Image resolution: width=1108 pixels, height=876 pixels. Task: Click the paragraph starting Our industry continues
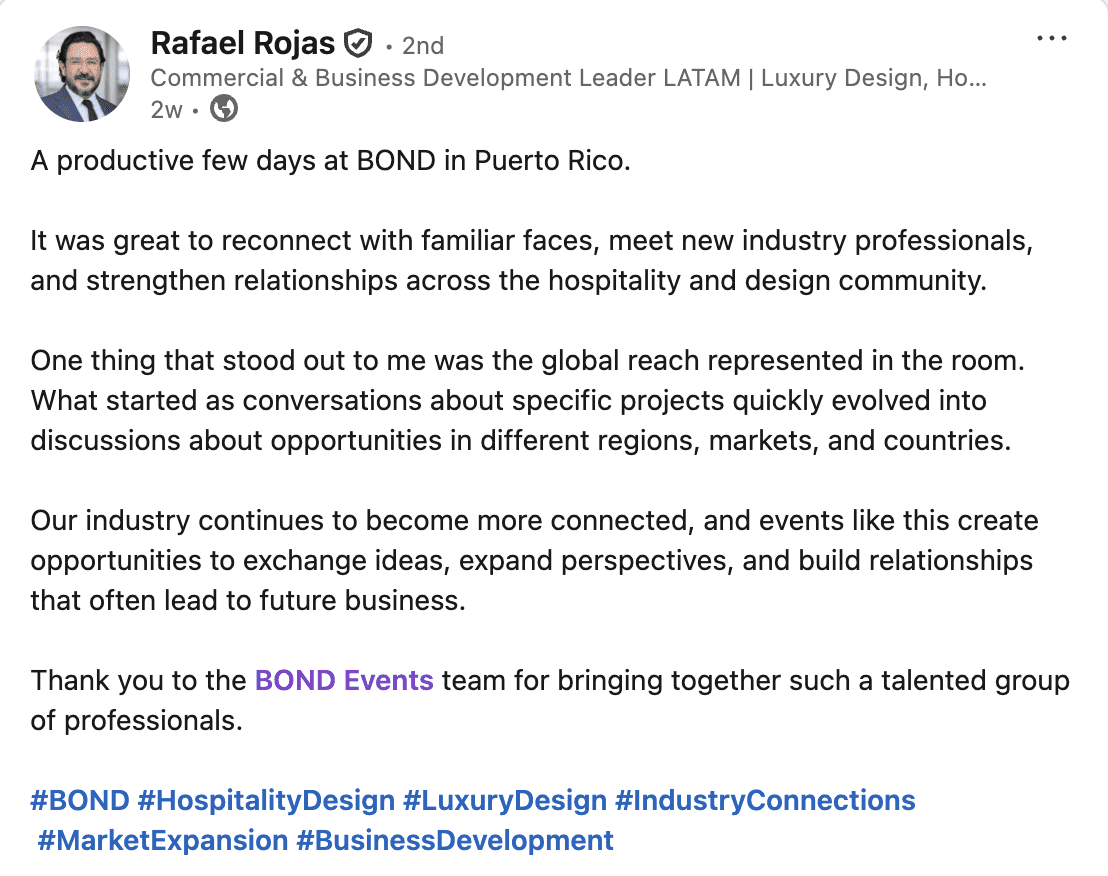tap(534, 560)
